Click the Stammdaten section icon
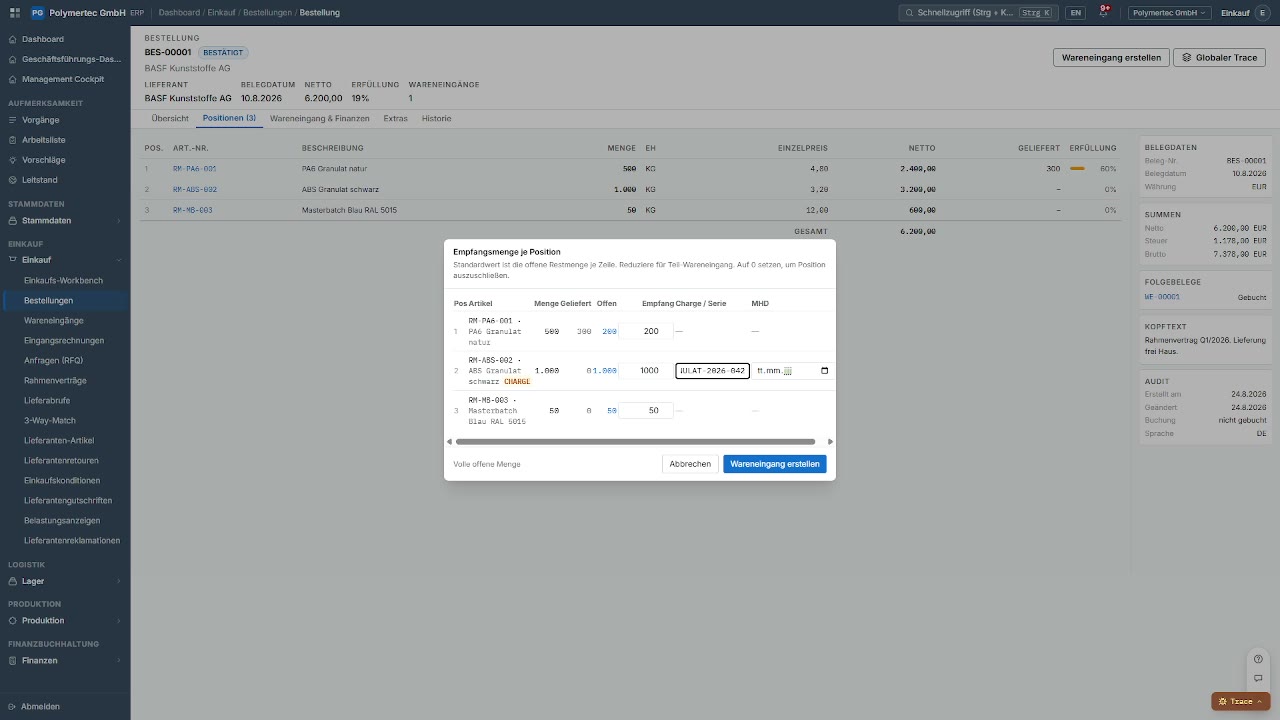The height and width of the screenshot is (720, 1280). 12,220
